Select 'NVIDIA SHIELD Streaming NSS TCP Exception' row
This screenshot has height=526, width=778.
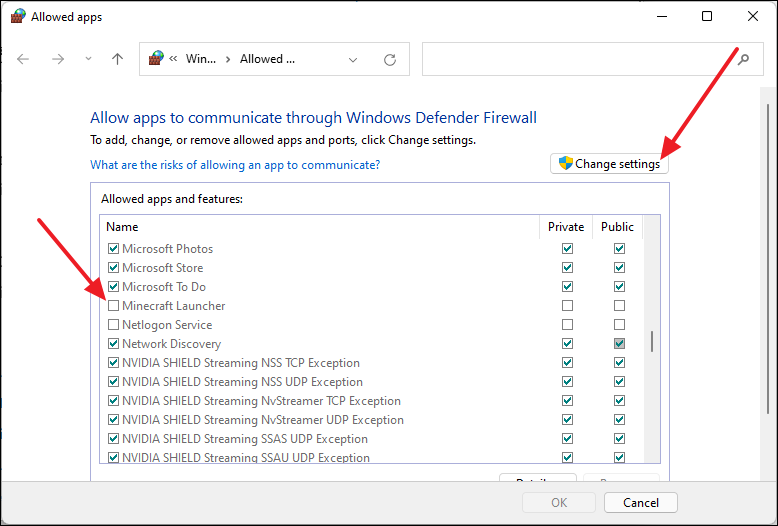click(x=241, y=363)
